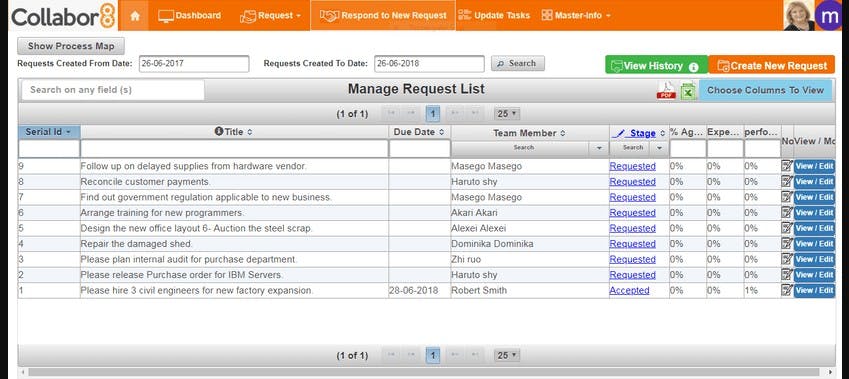The width and height of the screenshot is (849, 379).
Task: Open Update Tasks in the navbar
Action: click(494, 16)
